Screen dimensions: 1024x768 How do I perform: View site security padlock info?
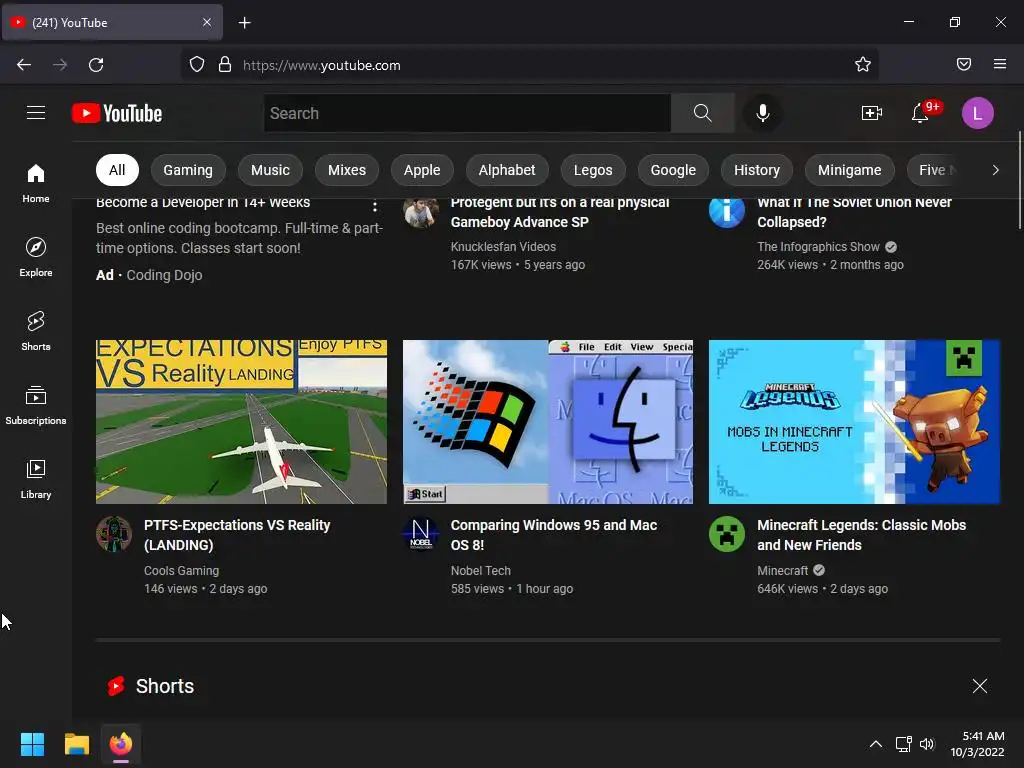pos(225,65)
